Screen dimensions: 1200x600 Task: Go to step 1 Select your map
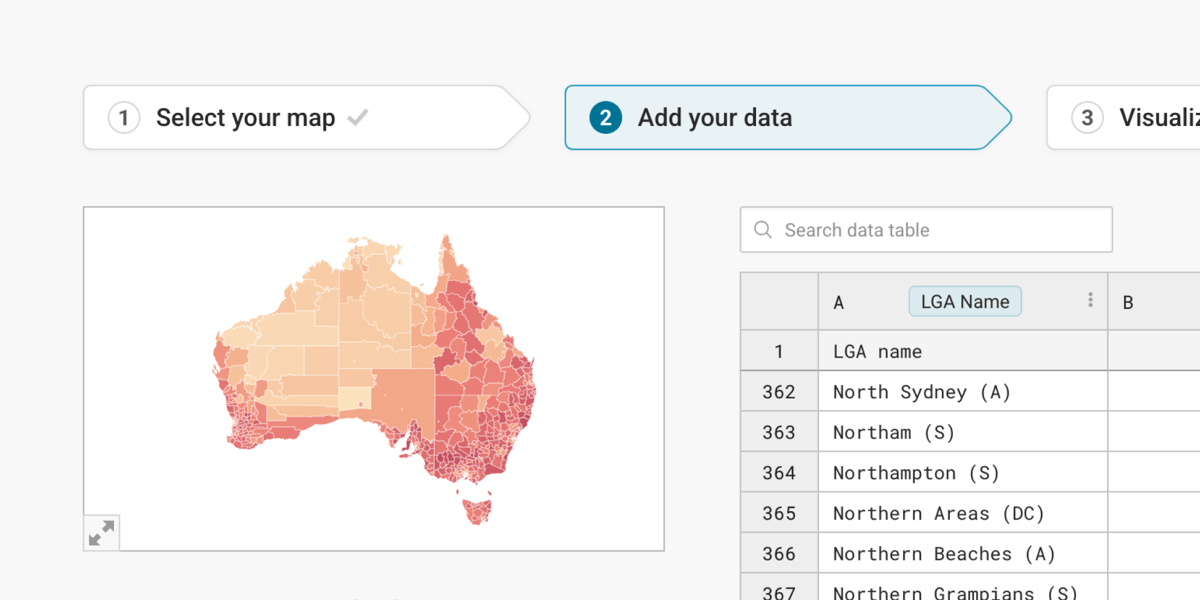(x=306, y=118)
